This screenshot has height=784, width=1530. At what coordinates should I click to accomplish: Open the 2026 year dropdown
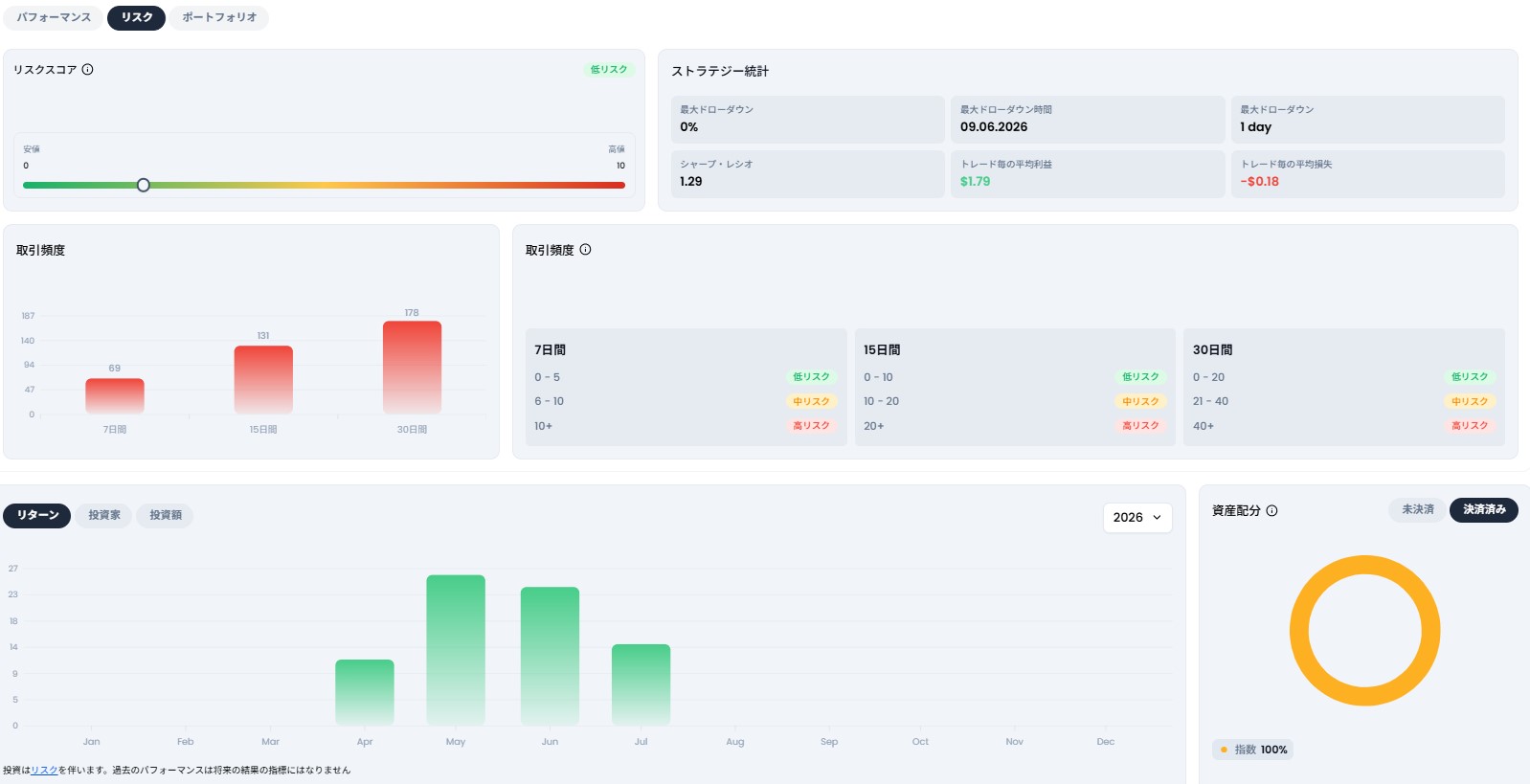click(x=1137, y=517)
